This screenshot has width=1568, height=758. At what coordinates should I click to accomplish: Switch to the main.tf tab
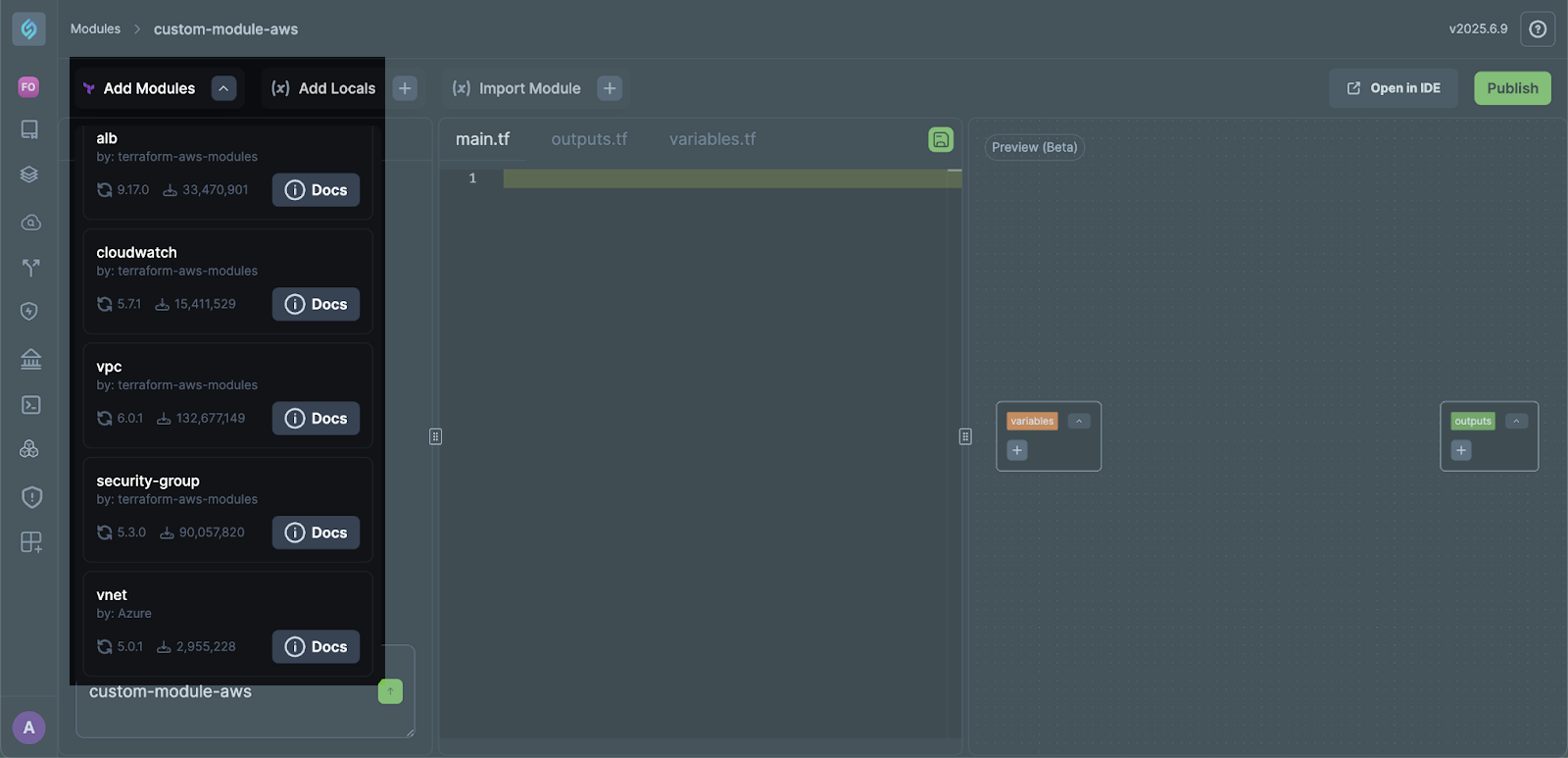point(482,139)
